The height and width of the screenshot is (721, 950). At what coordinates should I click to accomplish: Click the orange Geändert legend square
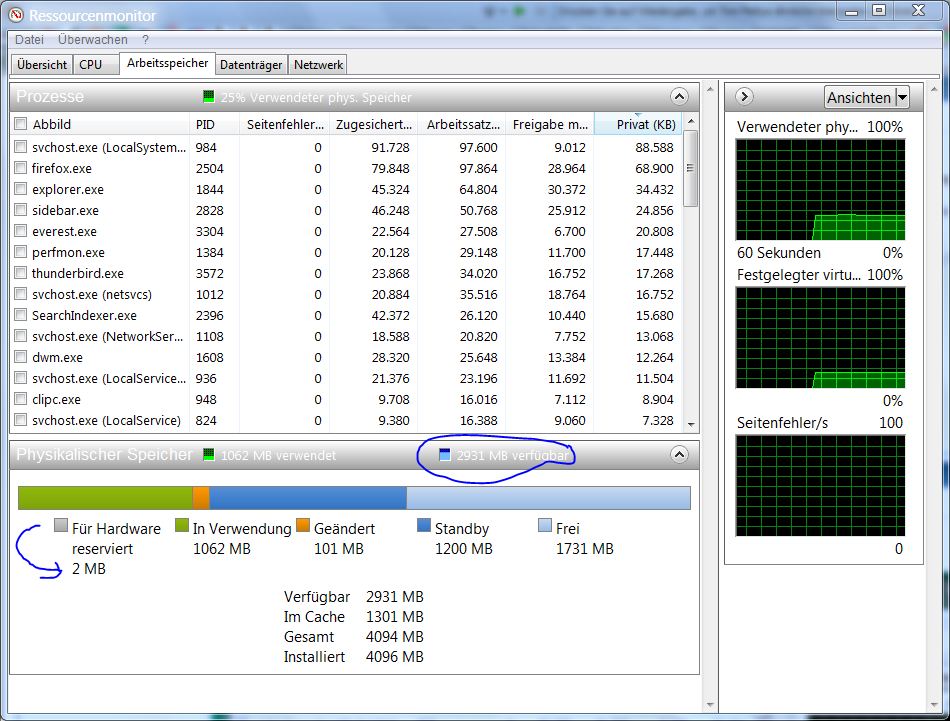(303, 525)
